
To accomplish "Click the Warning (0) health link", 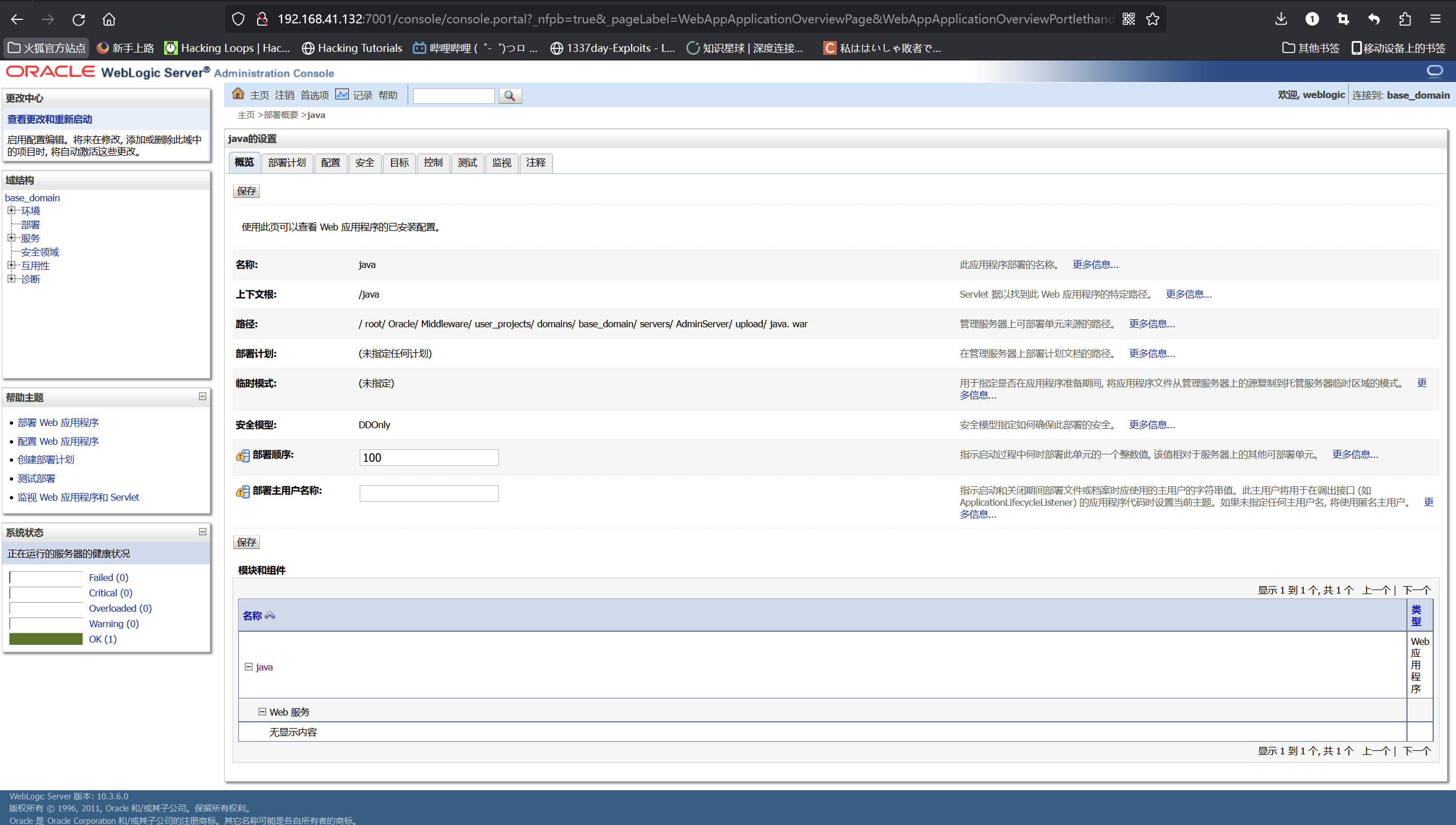I will 114,624.
